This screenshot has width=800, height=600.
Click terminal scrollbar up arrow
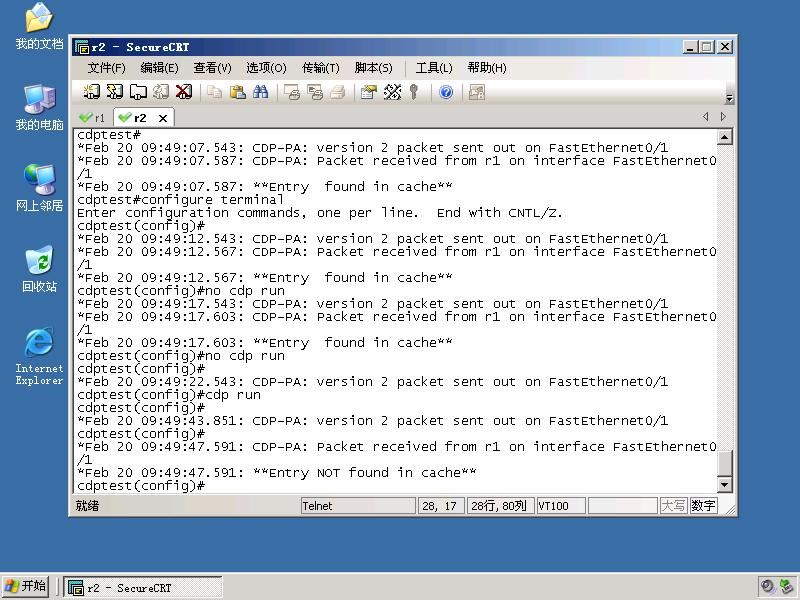724,137
